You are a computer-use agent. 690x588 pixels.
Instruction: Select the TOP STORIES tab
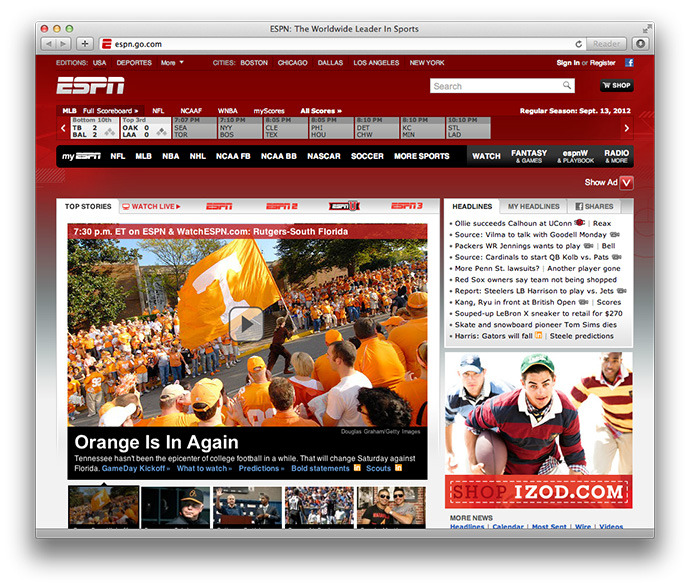tap(88, 206)
